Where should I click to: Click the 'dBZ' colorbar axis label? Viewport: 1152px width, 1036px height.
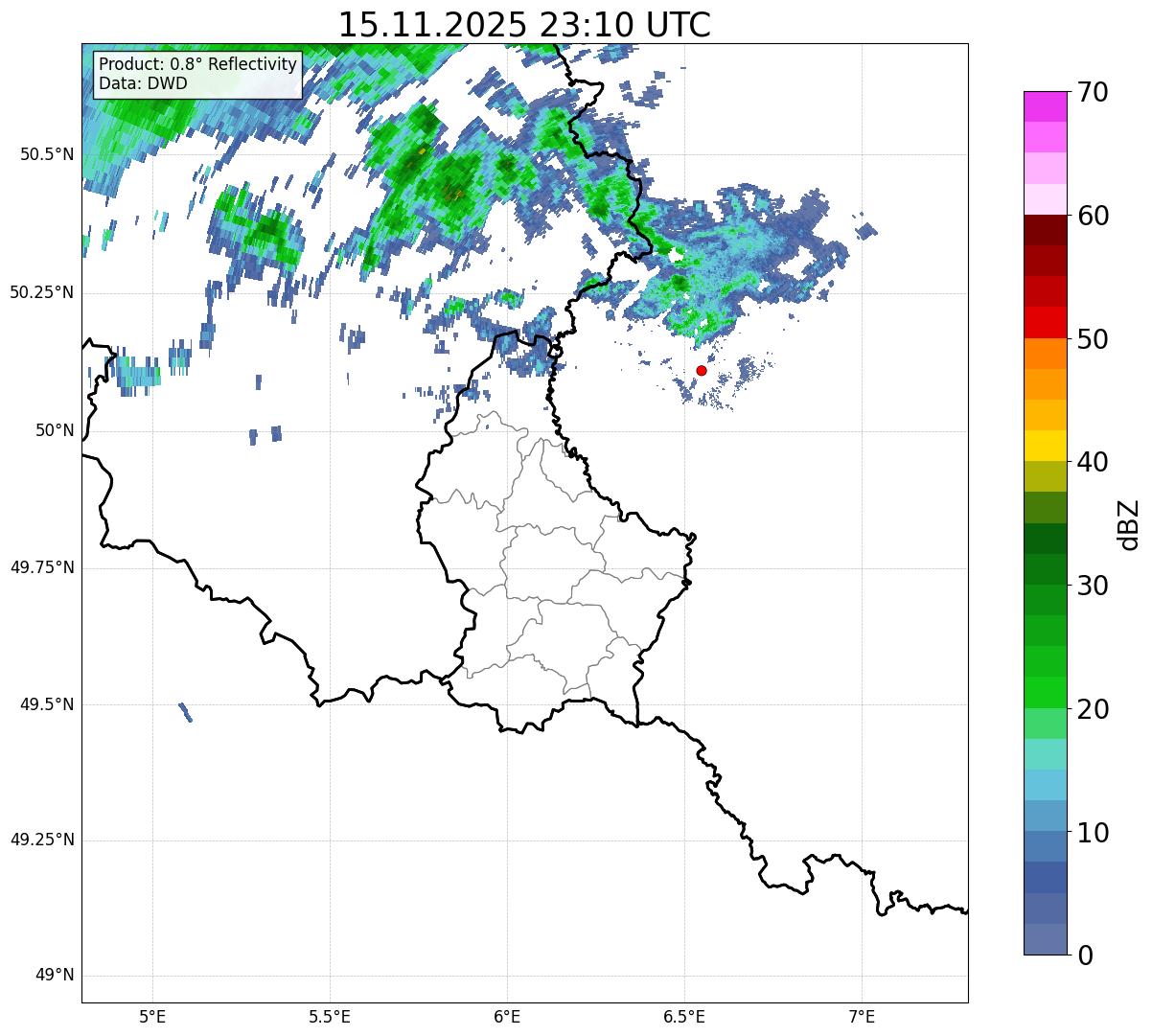pos(1129,524)
